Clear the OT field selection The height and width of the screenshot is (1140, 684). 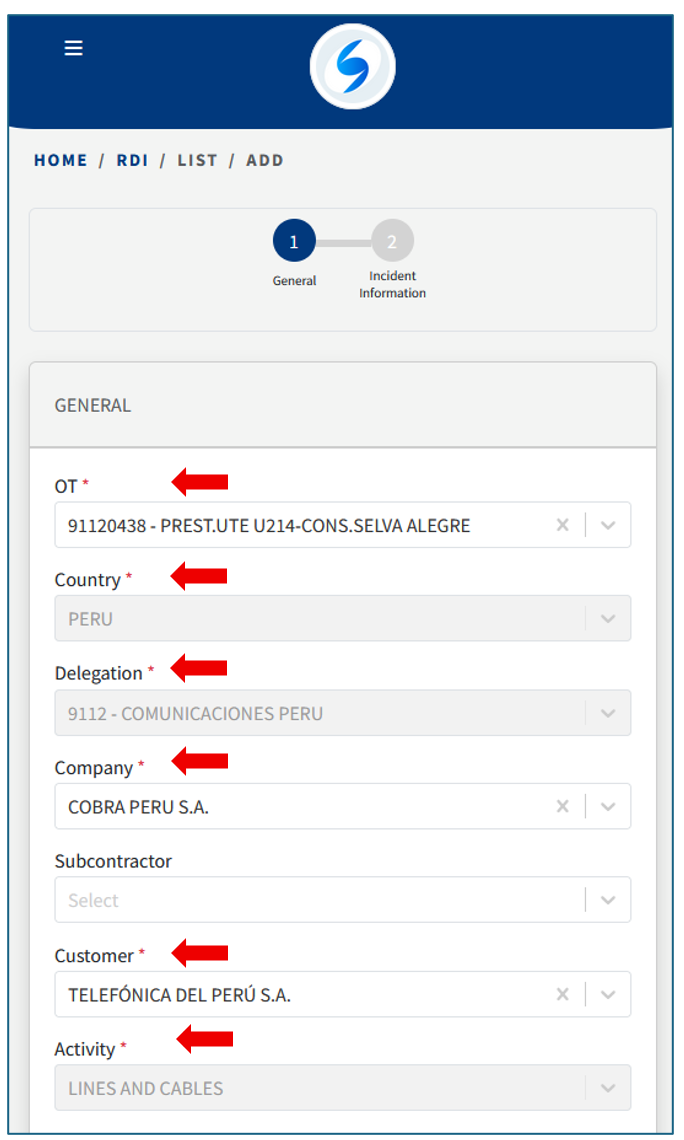tap(562, 525)
